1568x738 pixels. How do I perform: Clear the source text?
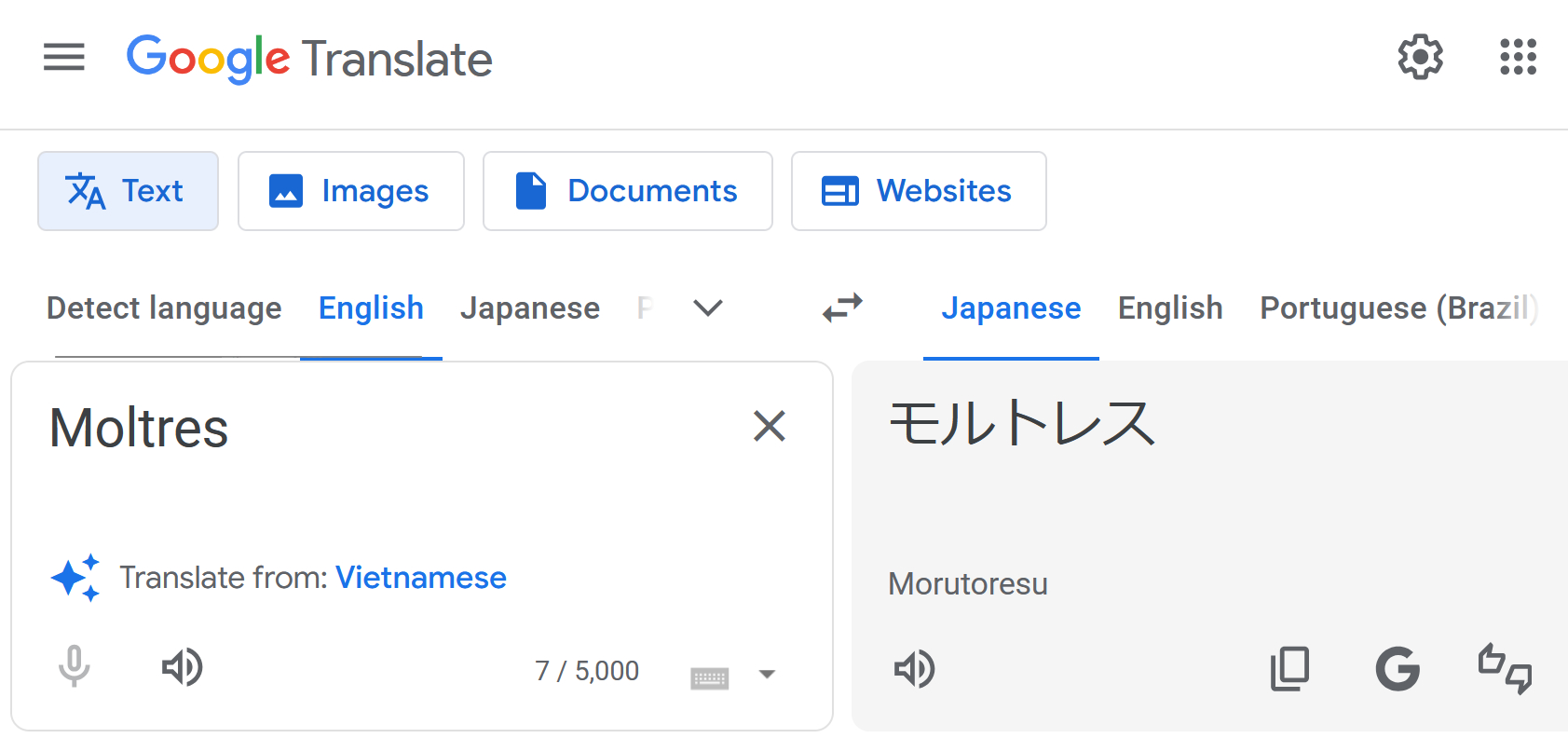point(769,427)
